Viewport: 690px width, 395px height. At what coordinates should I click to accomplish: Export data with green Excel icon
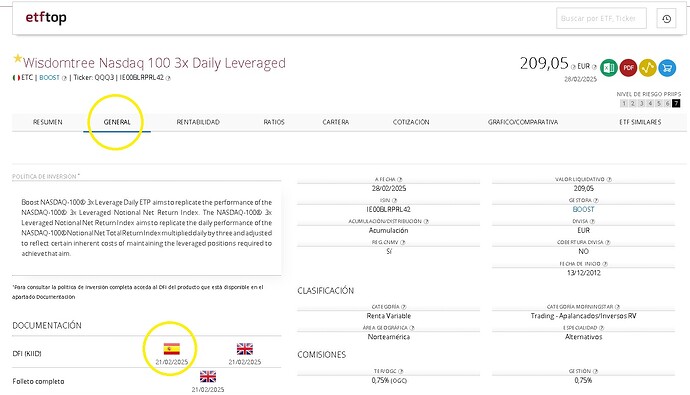point(609,68)
